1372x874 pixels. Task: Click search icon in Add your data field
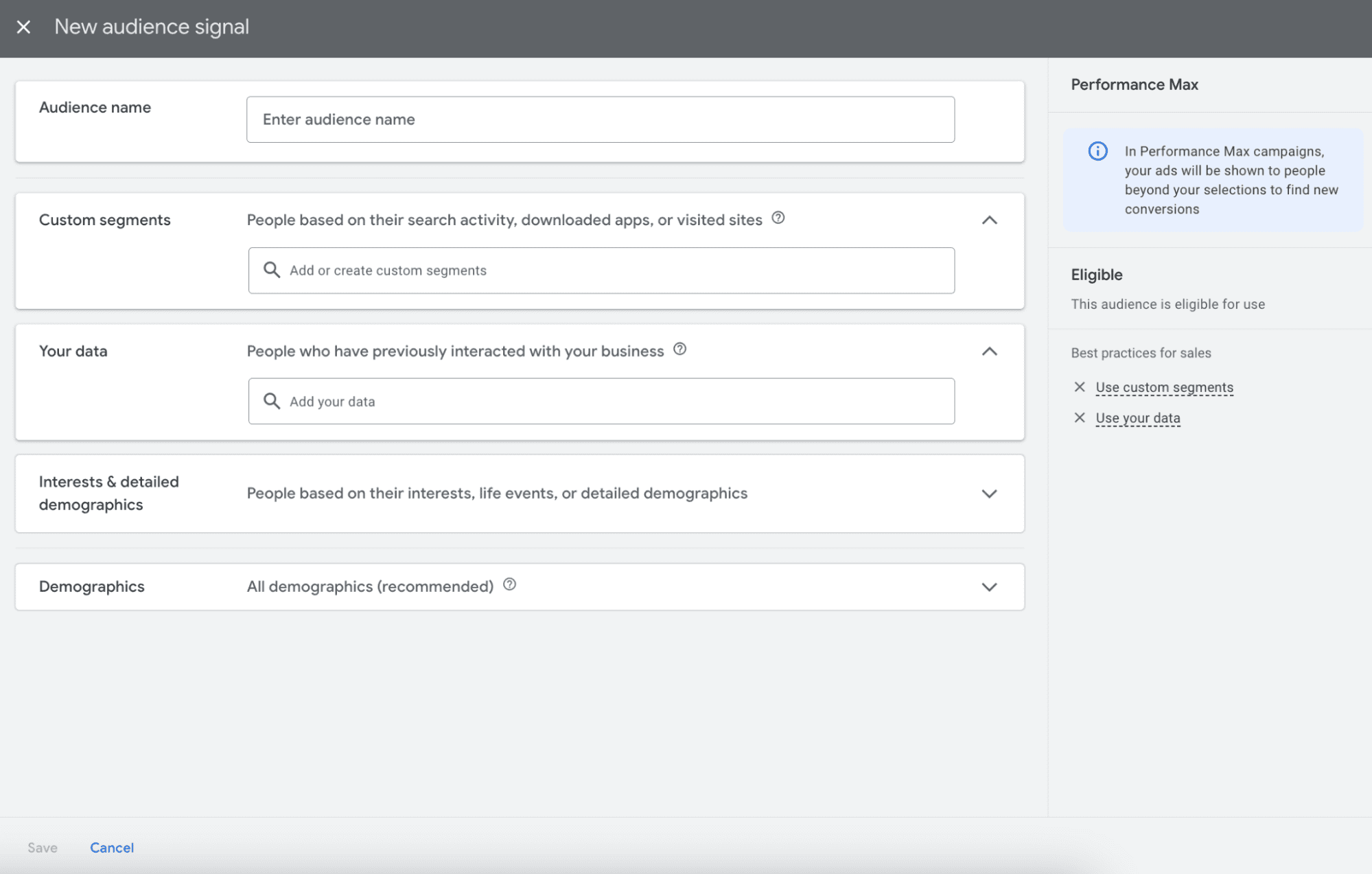point(272,402)
